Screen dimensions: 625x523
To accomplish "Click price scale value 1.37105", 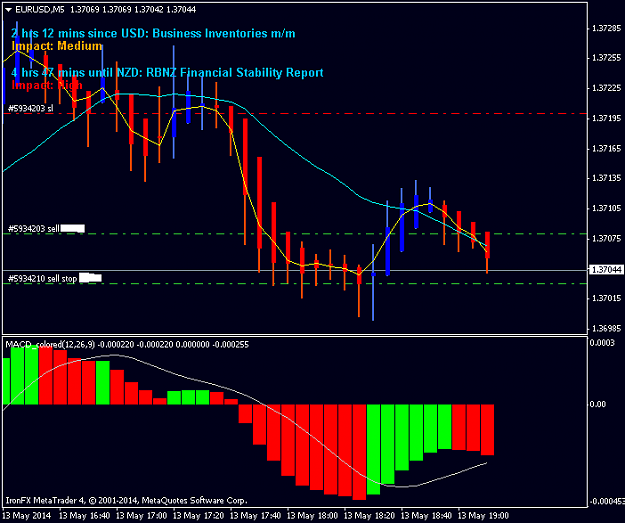I will click(606, 208).
